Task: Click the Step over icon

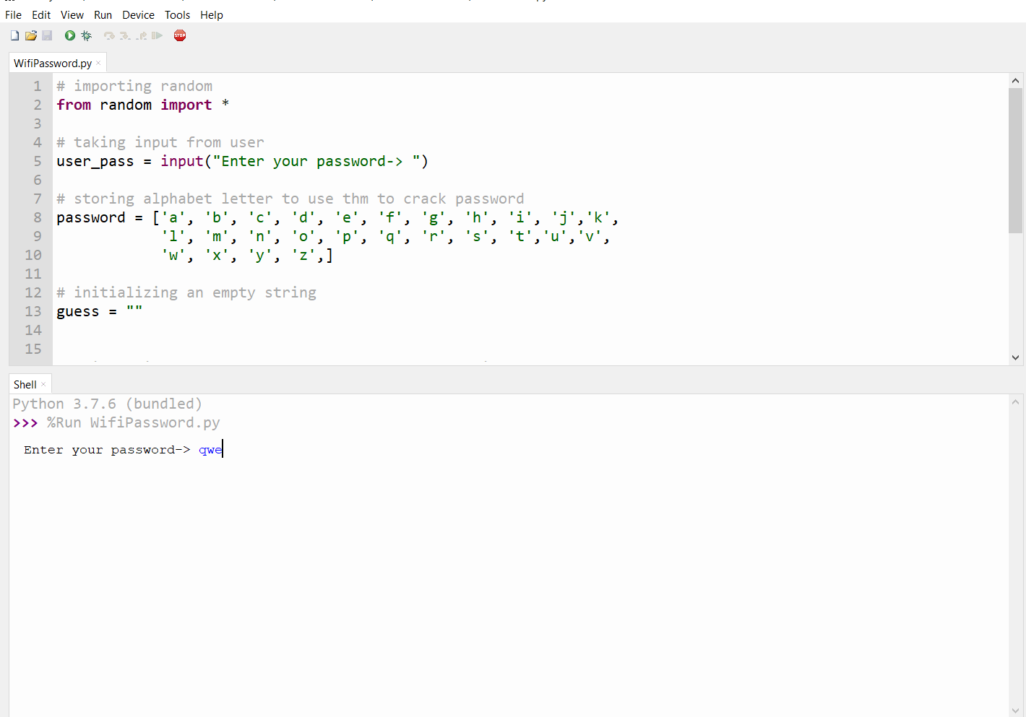Action: 109,36
